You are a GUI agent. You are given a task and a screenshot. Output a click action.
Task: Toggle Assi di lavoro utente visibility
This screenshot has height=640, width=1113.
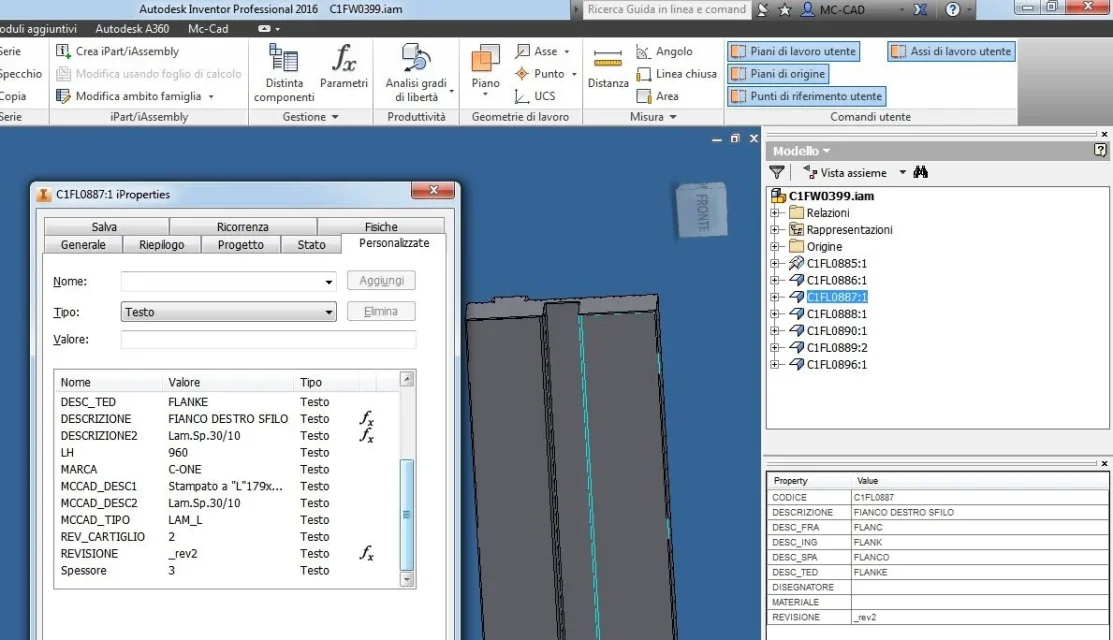pos(951,51)
